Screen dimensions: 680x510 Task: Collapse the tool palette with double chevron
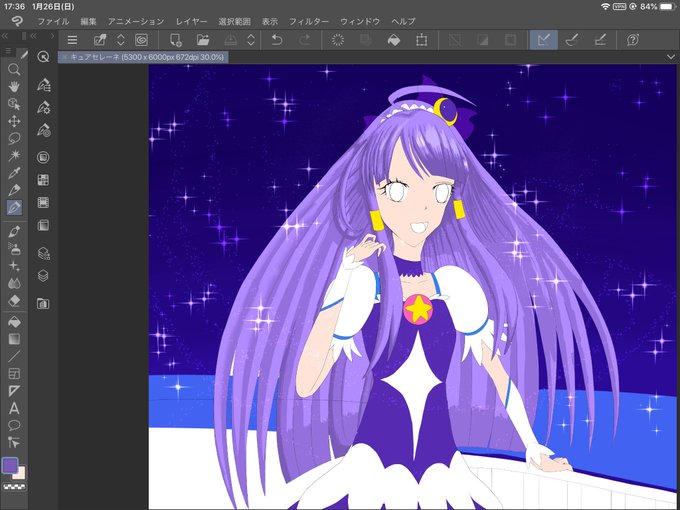coord(5,36)
